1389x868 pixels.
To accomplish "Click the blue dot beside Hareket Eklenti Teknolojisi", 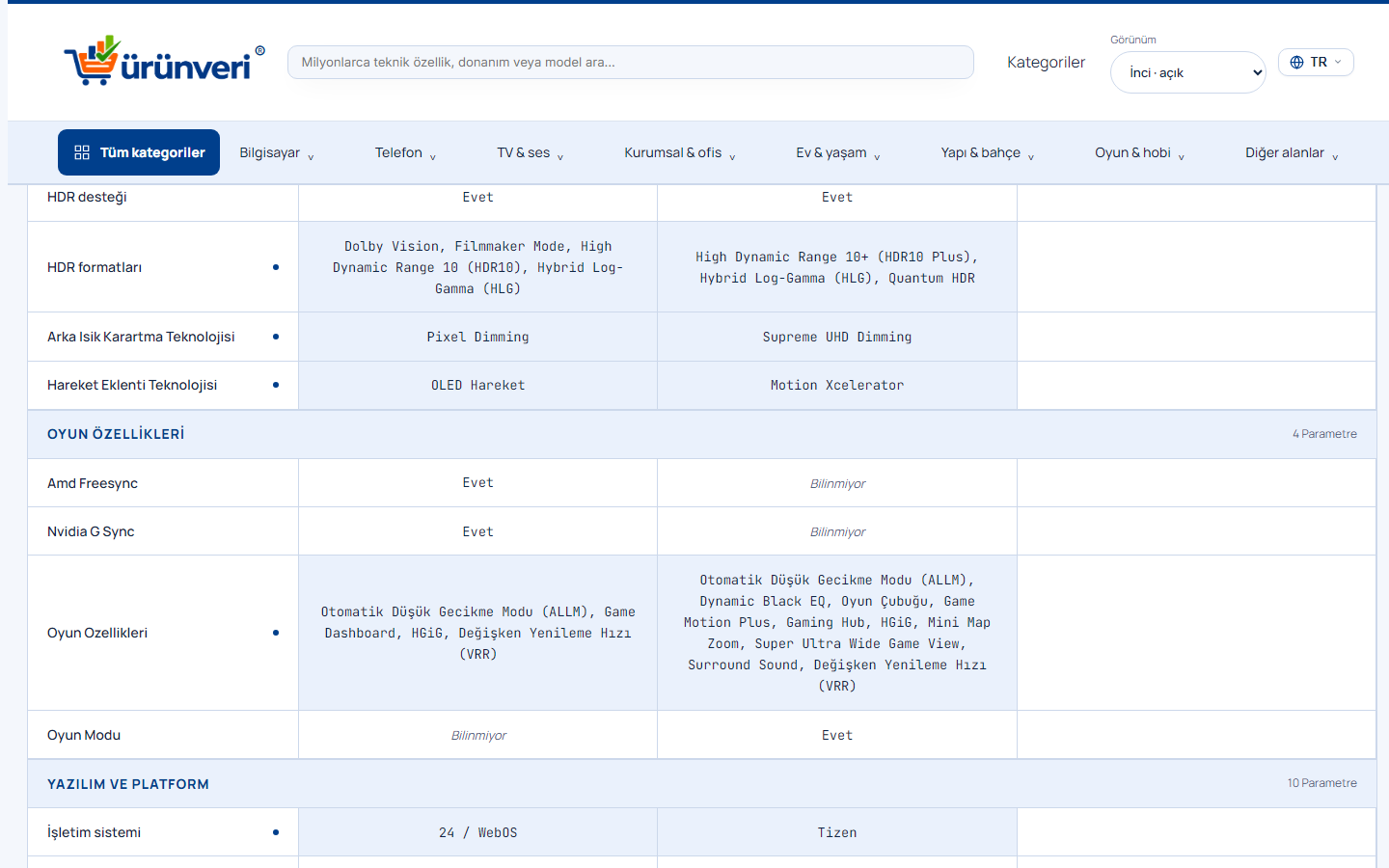I will coord(276,385).
